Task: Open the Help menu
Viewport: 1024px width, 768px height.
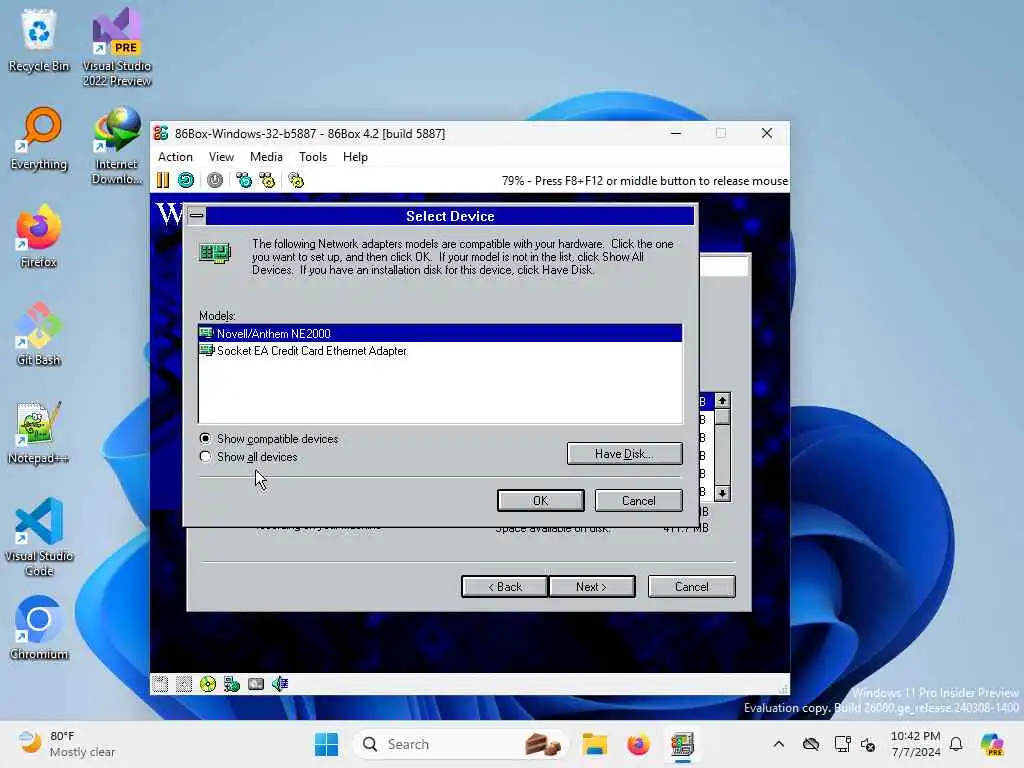Action: coord(355,157)
